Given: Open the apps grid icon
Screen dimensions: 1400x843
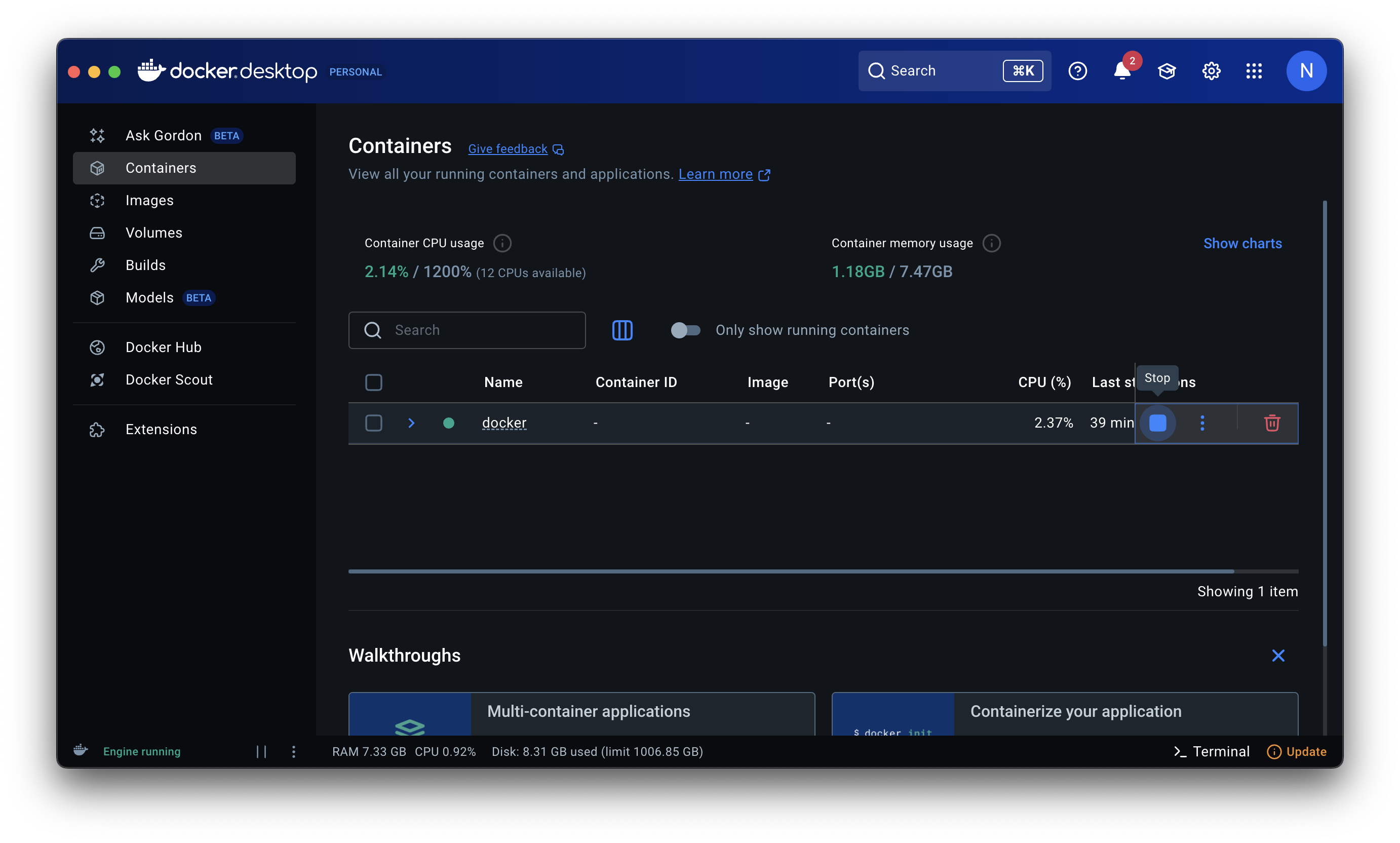Looking at the screenshot, I should (1254, 71).
